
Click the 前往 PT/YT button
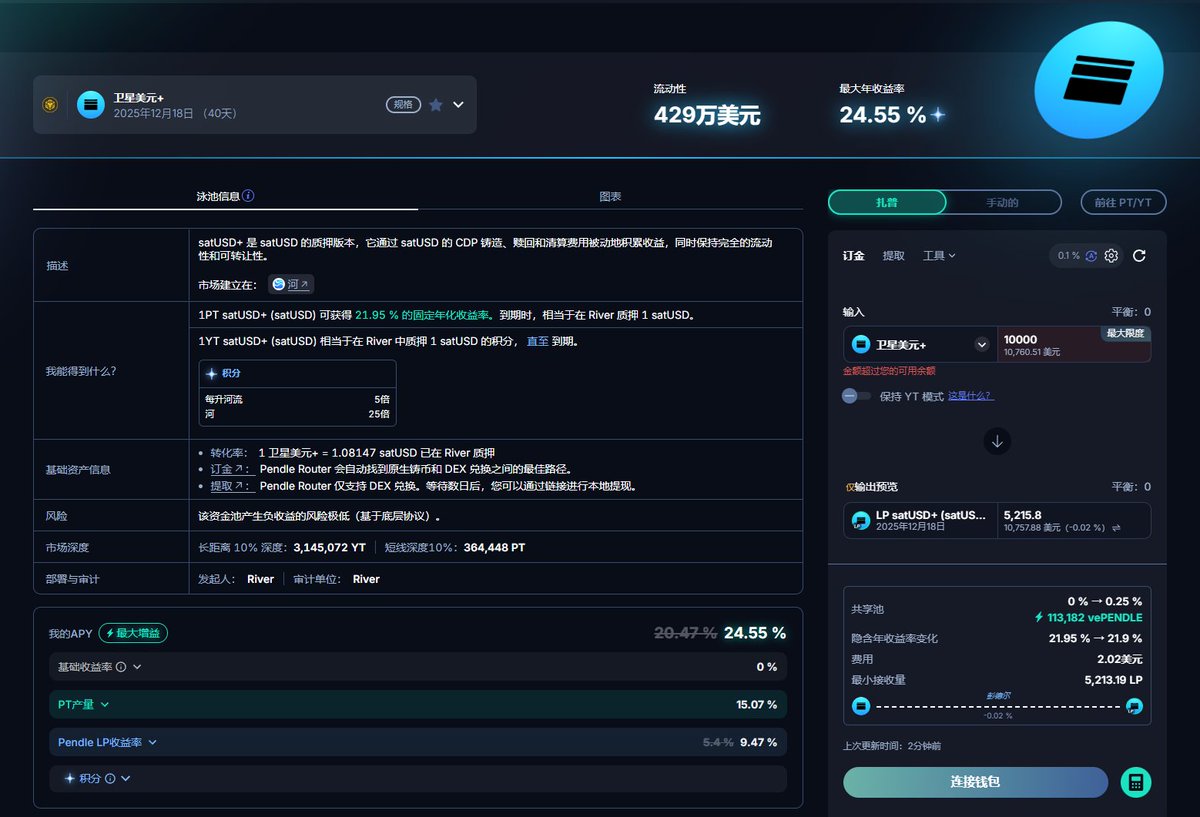coord(1123,202)
